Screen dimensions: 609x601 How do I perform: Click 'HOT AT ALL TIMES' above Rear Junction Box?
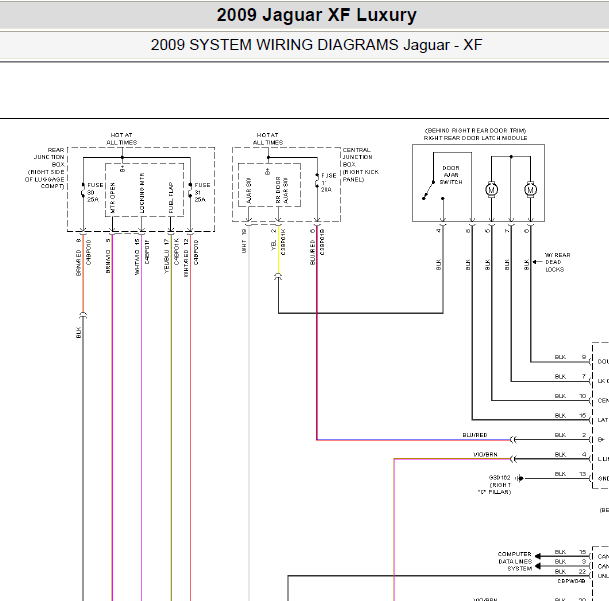122,139
